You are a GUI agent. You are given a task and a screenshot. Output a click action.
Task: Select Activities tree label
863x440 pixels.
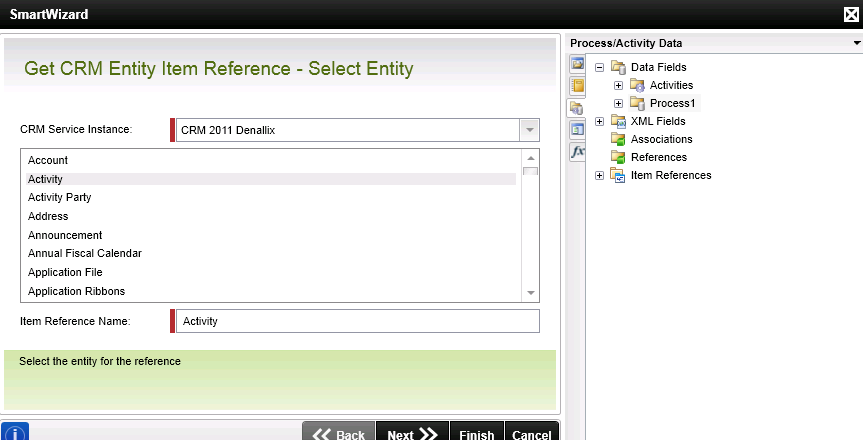tap(671, 85)
